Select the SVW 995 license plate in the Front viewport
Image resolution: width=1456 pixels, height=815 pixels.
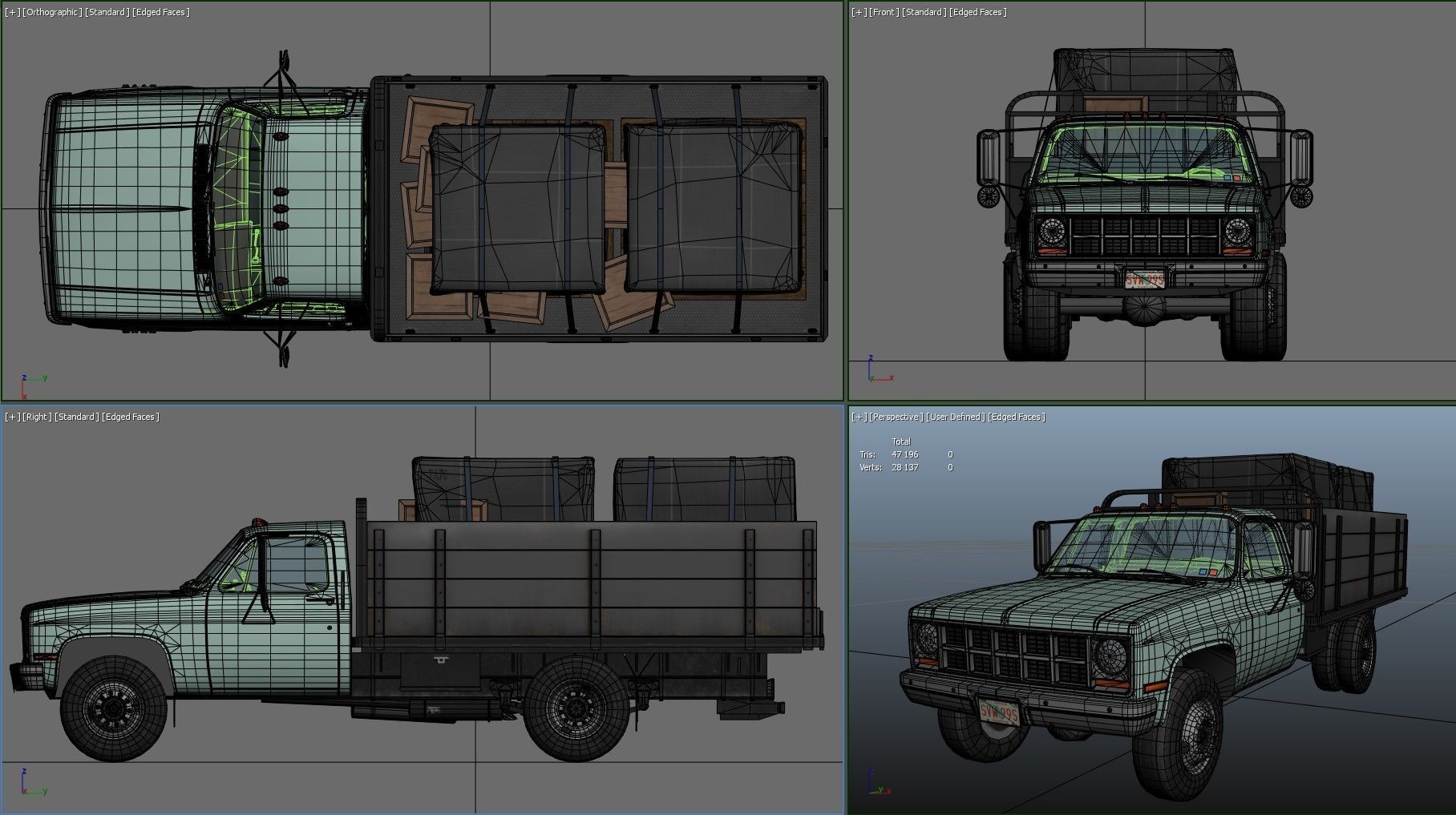[1144, 280]
